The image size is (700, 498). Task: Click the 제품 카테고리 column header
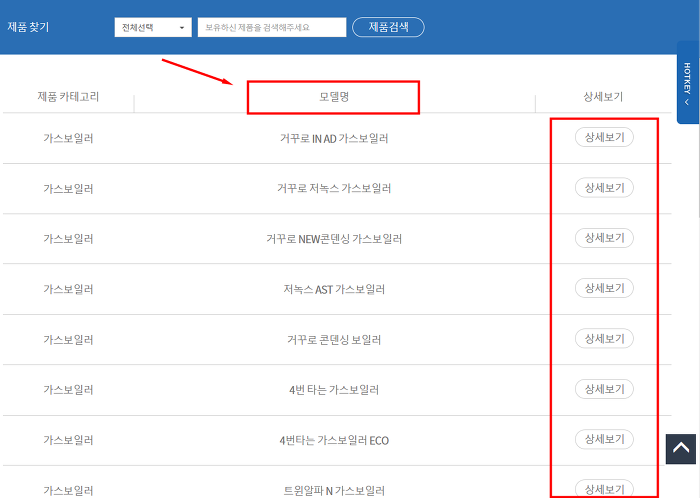[x=68, y=97]
